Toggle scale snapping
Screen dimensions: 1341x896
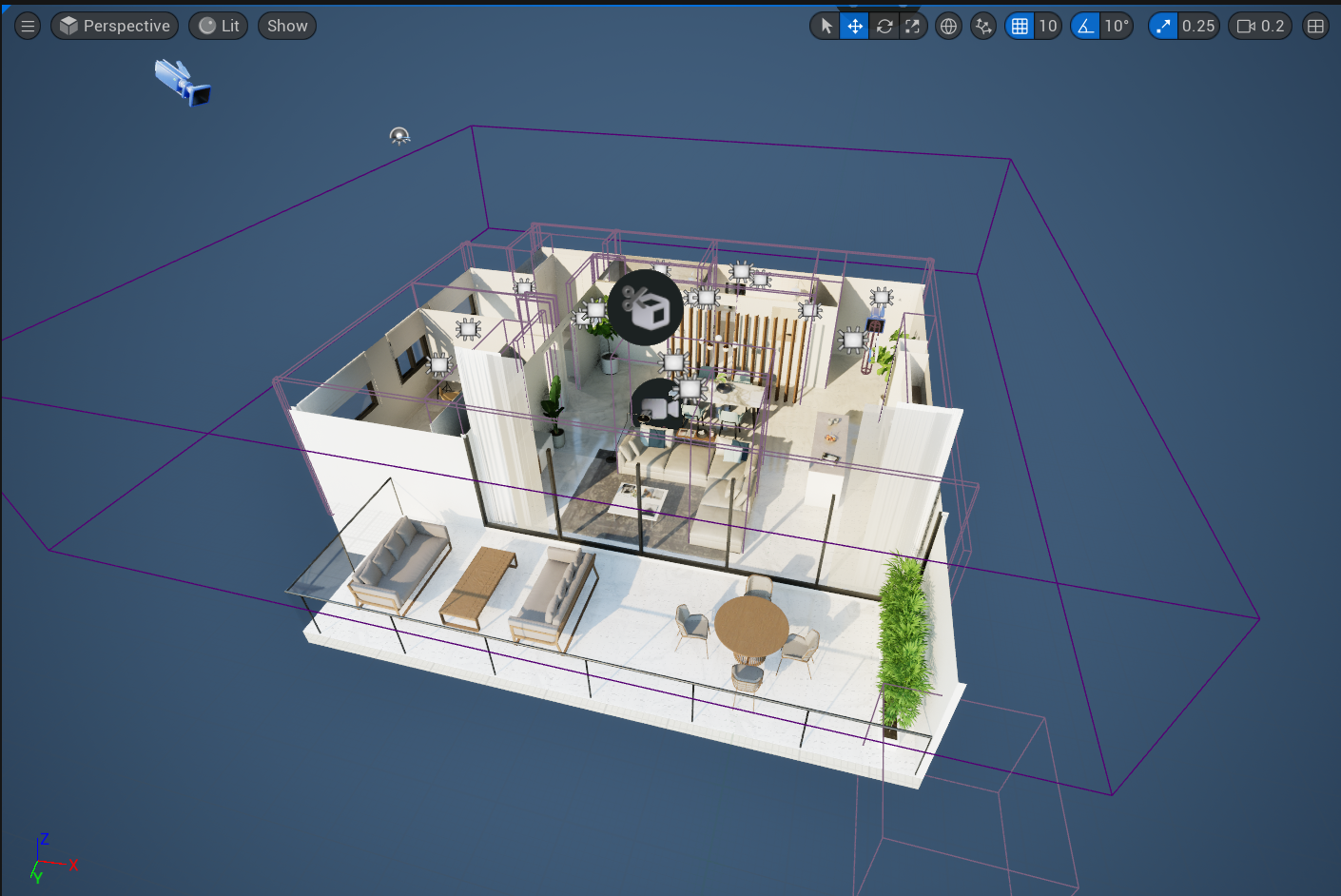pyautogui.click(x=1163, y=26)
